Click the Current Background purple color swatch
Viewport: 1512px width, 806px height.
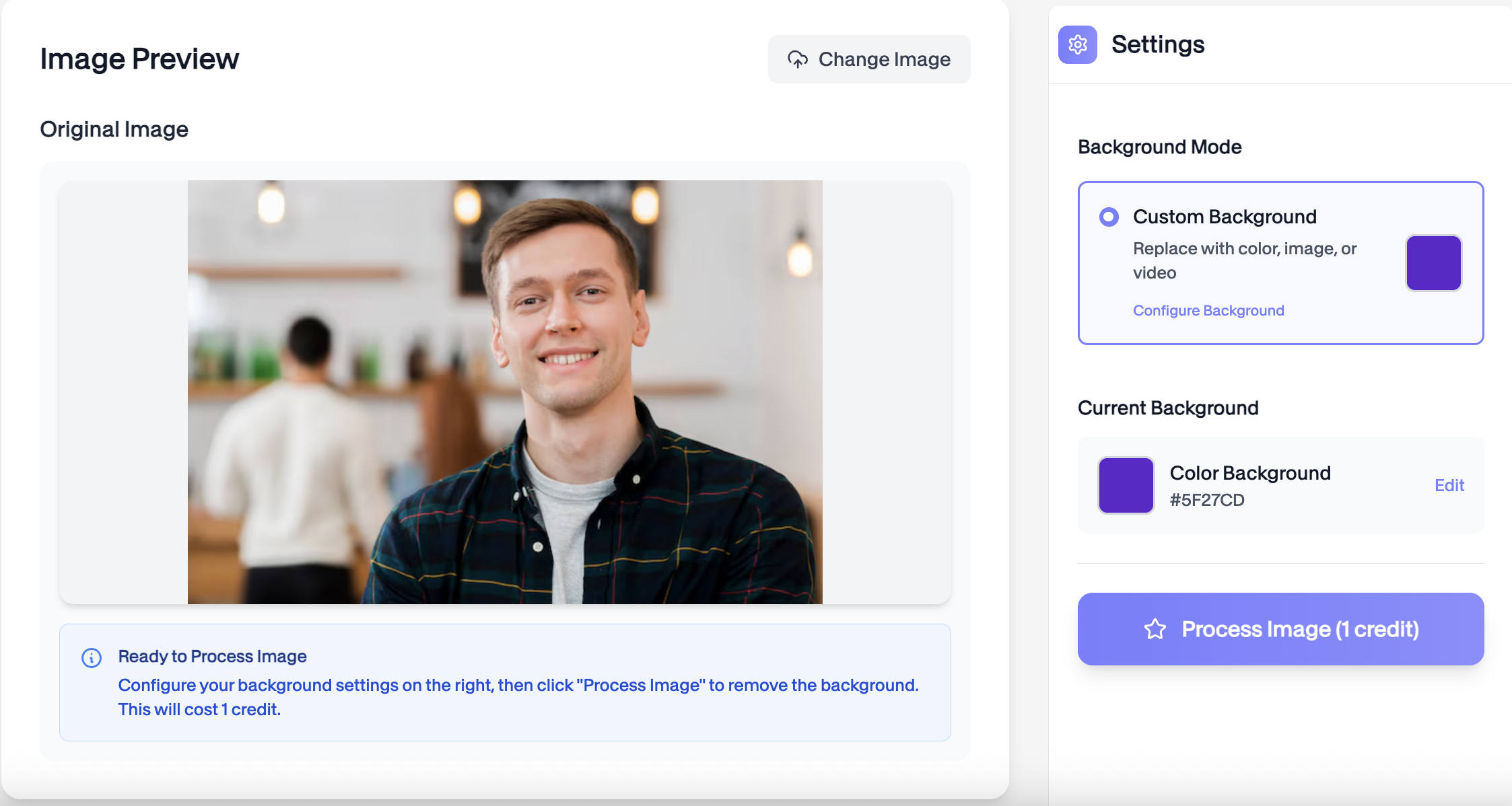(x=1126, y=485)
